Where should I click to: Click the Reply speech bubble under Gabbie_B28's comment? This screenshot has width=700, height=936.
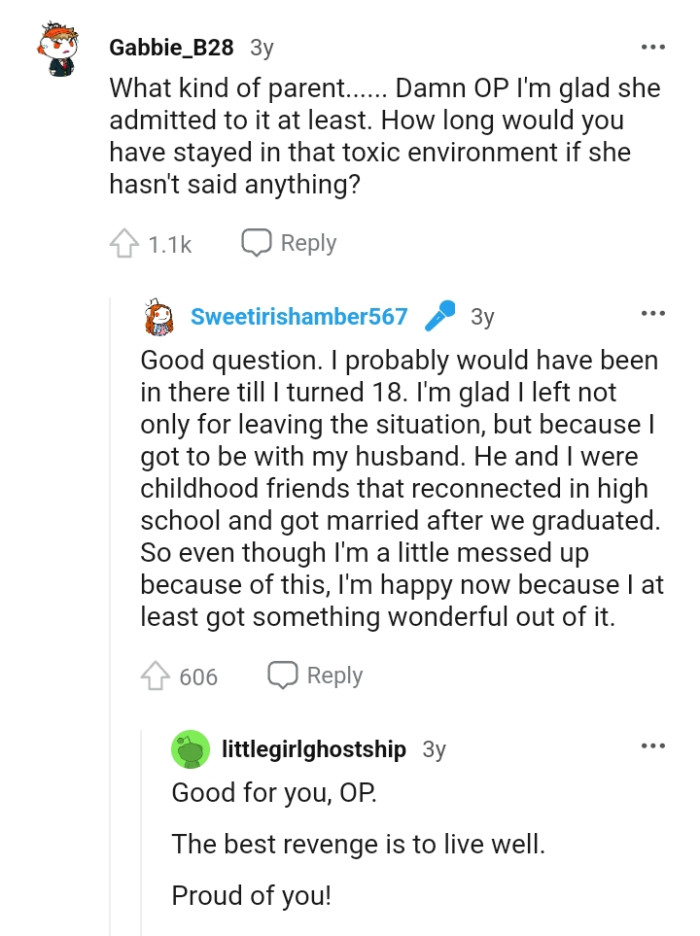point(256,241)
